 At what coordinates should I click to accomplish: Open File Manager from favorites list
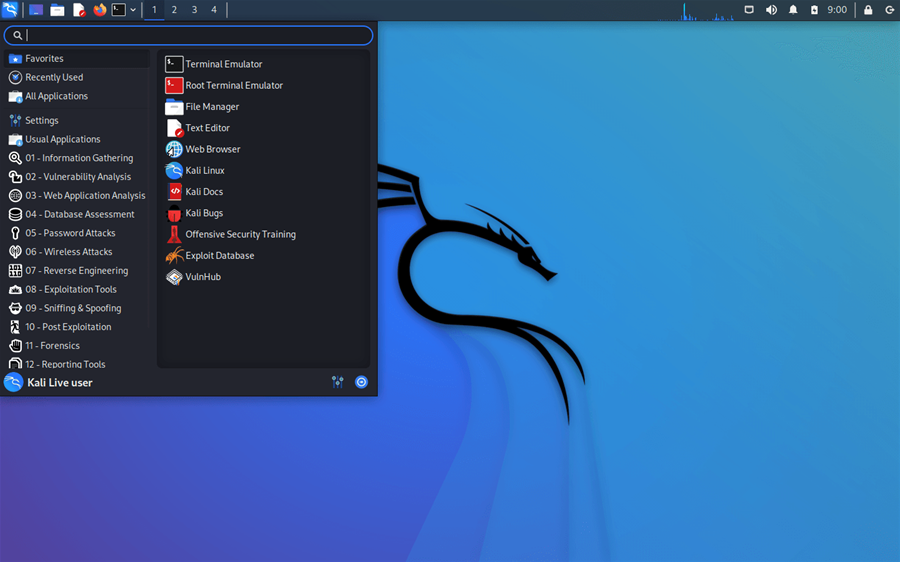point(263,106)
